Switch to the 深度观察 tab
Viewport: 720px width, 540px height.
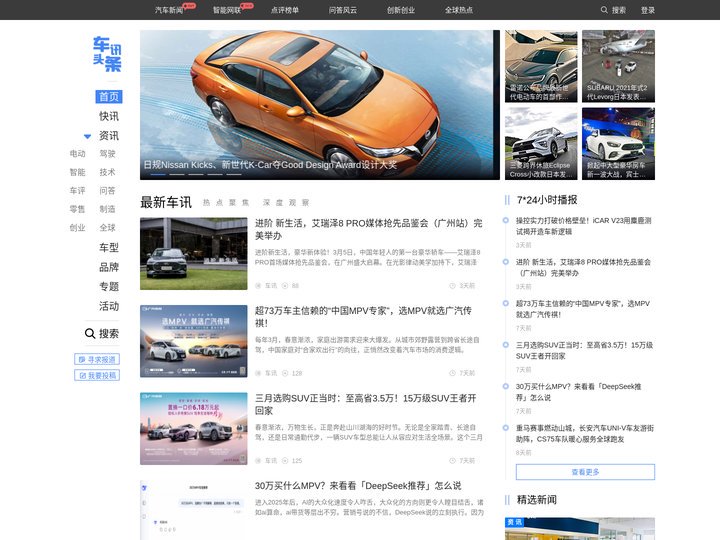pos(286,202)
